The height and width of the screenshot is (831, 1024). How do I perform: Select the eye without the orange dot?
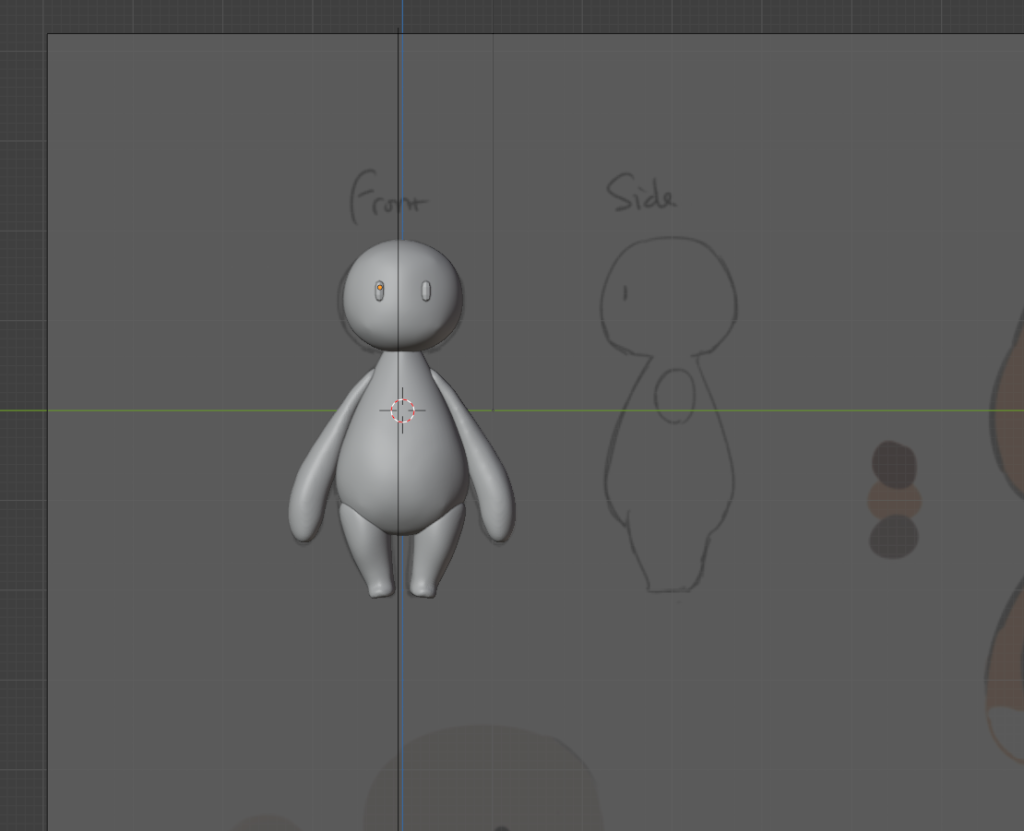pyautogui.click(x=426, y=290)
